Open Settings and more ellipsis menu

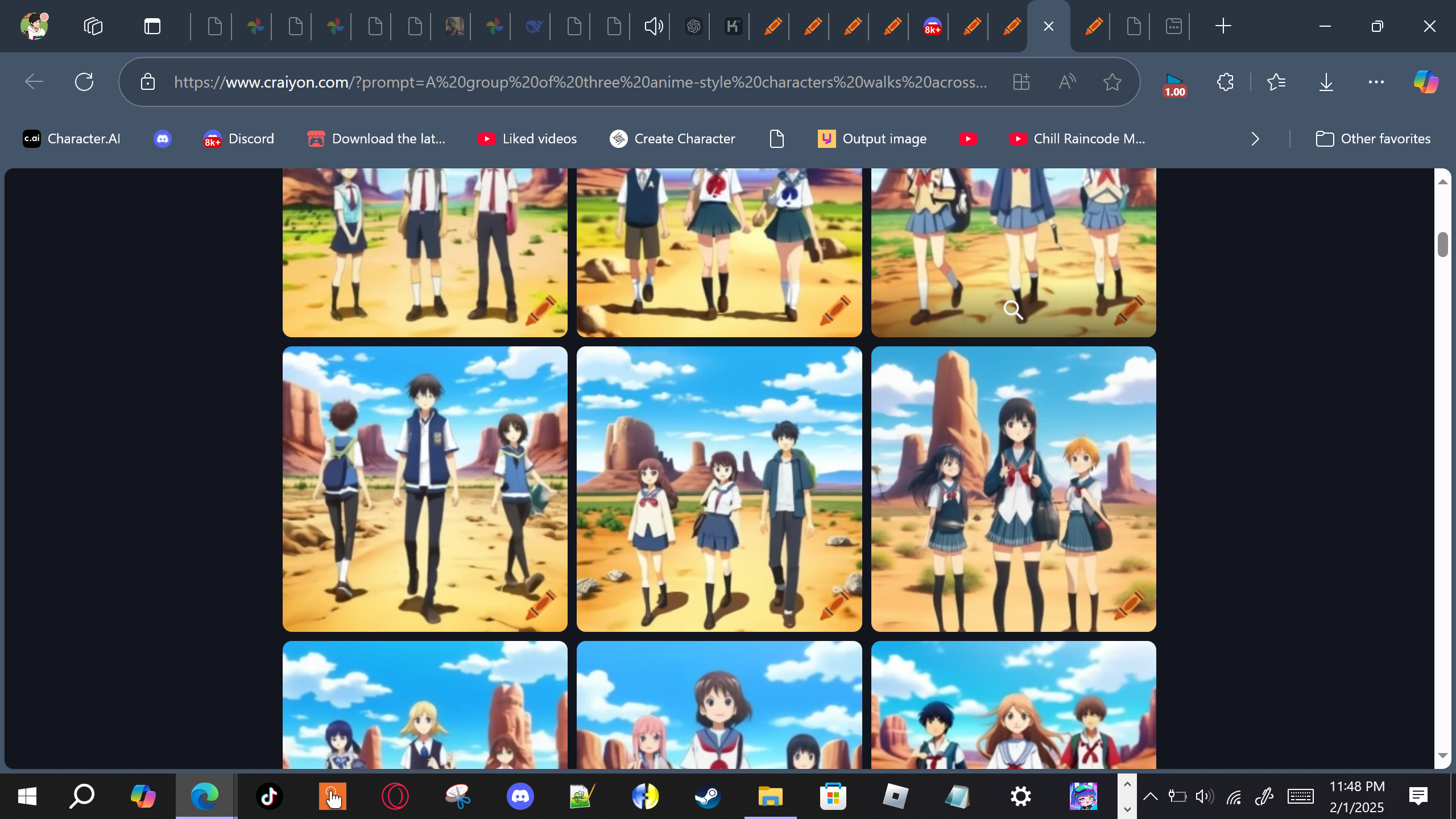coord(1376,82)
